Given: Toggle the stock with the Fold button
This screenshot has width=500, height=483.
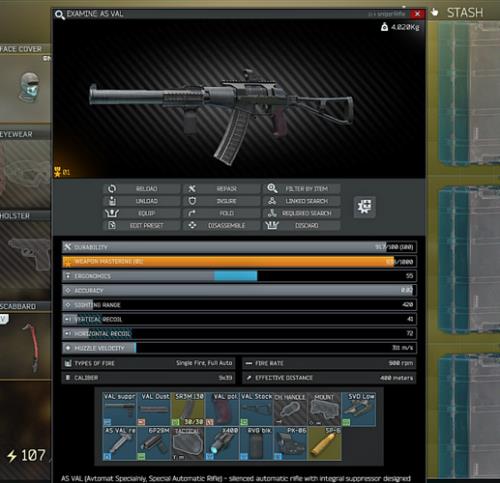Looking at the screenshot, I should (x=222, y=213).
